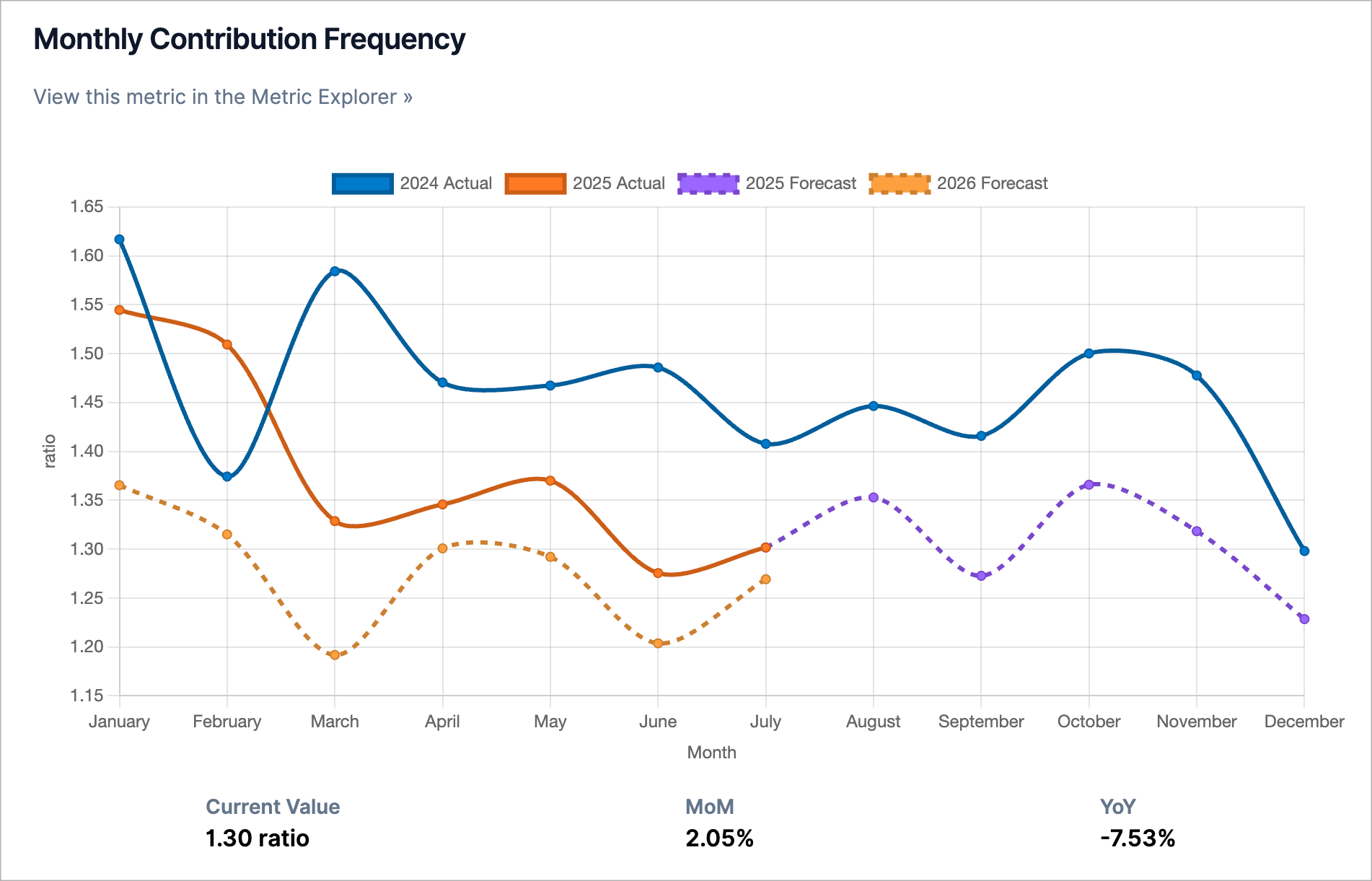
Task: Hide the 2026 Forecast series label
Action: point(992,183)
